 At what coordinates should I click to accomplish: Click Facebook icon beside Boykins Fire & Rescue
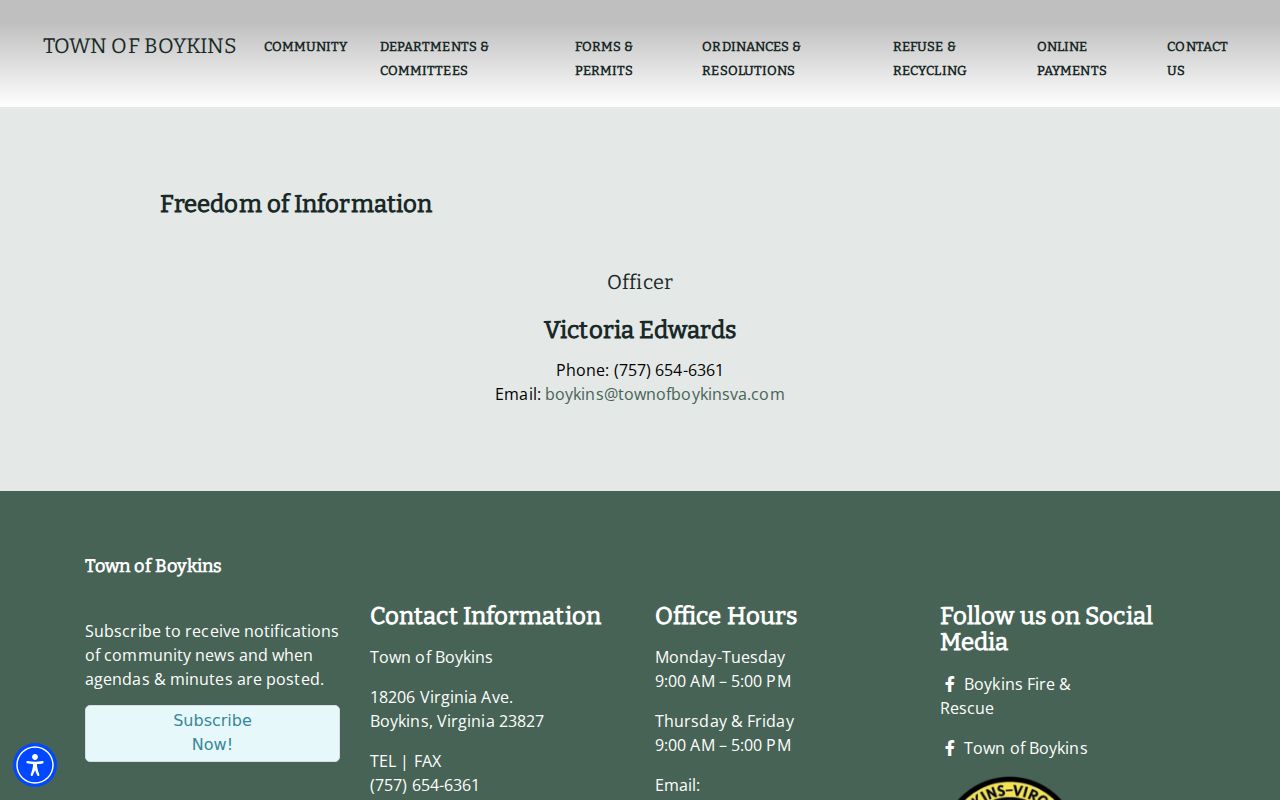tap(950, 684)
